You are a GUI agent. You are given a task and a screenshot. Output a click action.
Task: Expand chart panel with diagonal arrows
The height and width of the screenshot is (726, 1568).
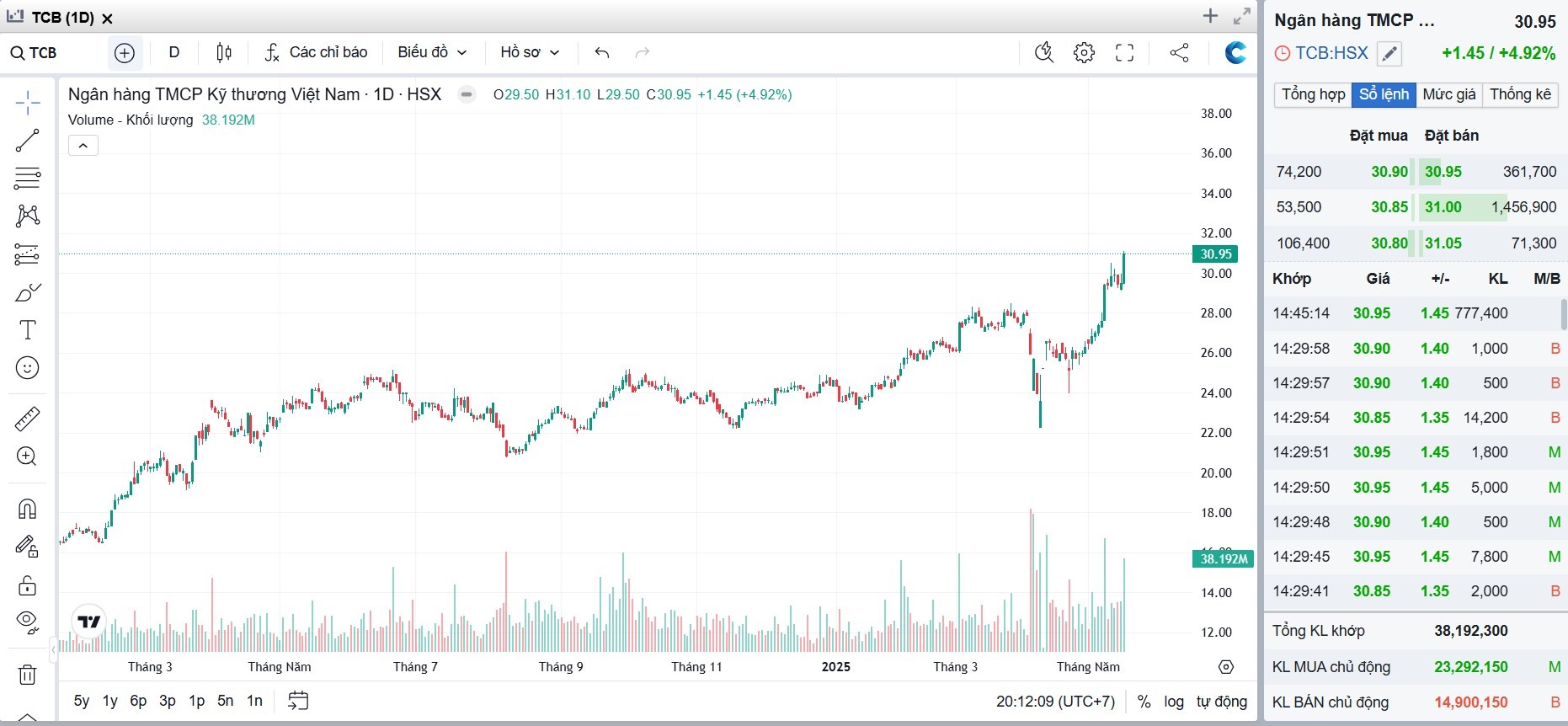pyautogui.click(x=1242, y=16)
